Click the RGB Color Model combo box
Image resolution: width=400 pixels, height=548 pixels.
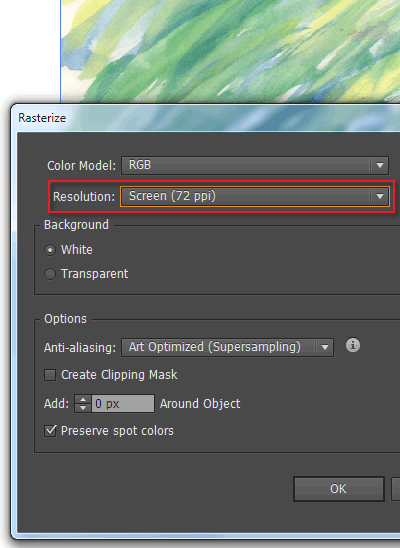pyautogui.click(x=255, y=165)
